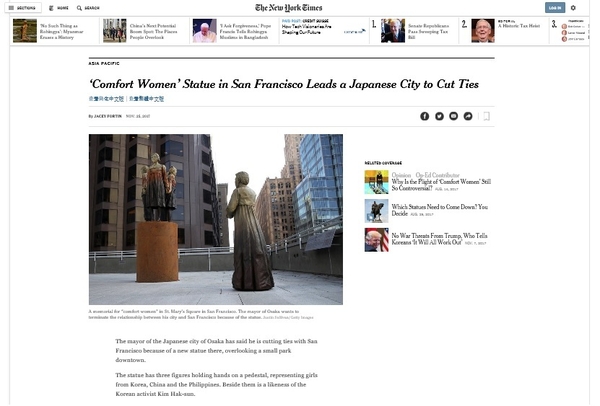
Task: Click The New York Times logo
Action: click(x=289, y=8)
